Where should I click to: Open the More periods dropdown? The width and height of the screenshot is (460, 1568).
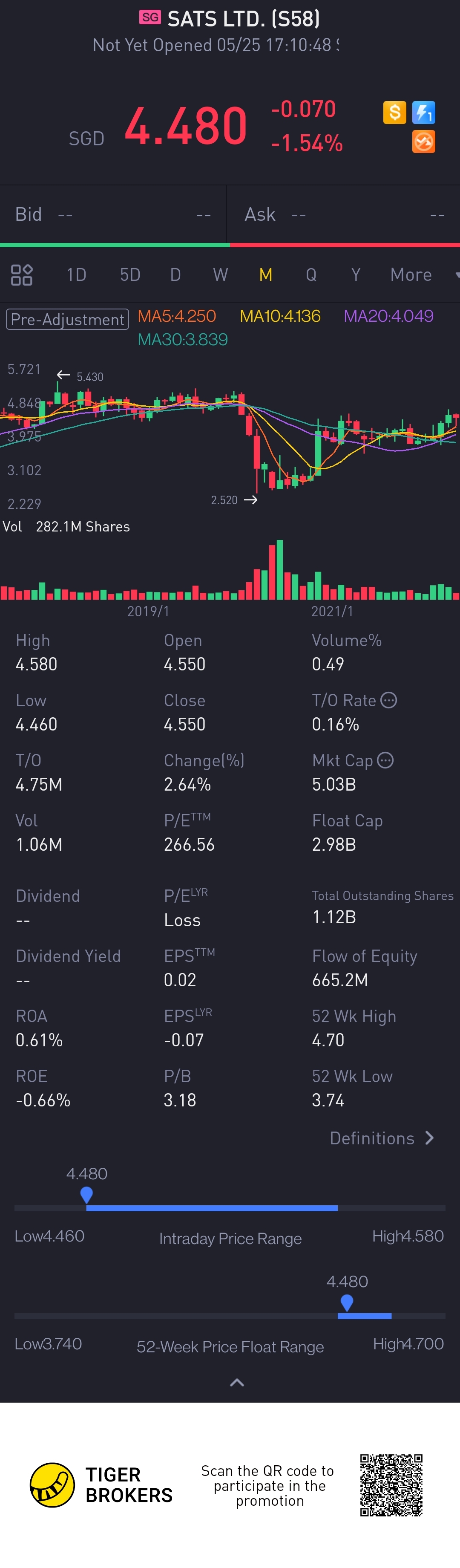424,275
